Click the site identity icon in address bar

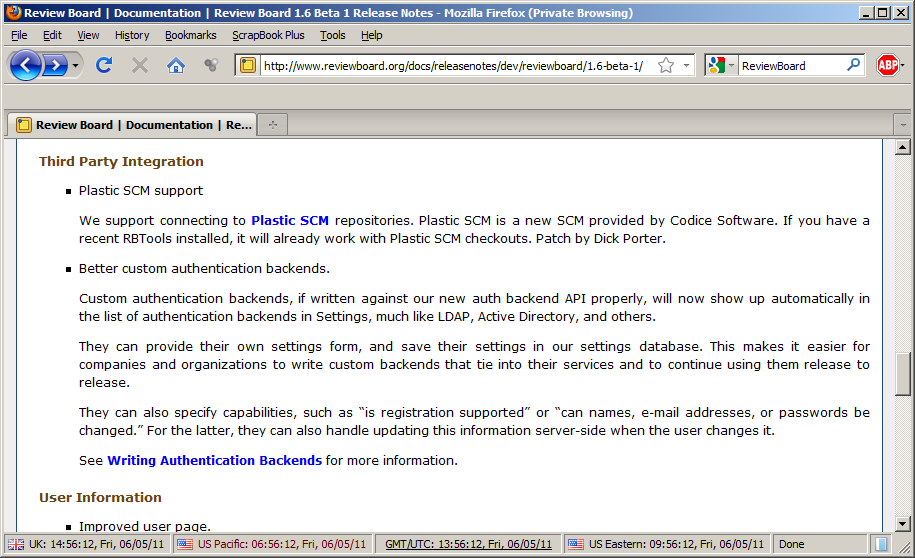[x=247, y=65]
